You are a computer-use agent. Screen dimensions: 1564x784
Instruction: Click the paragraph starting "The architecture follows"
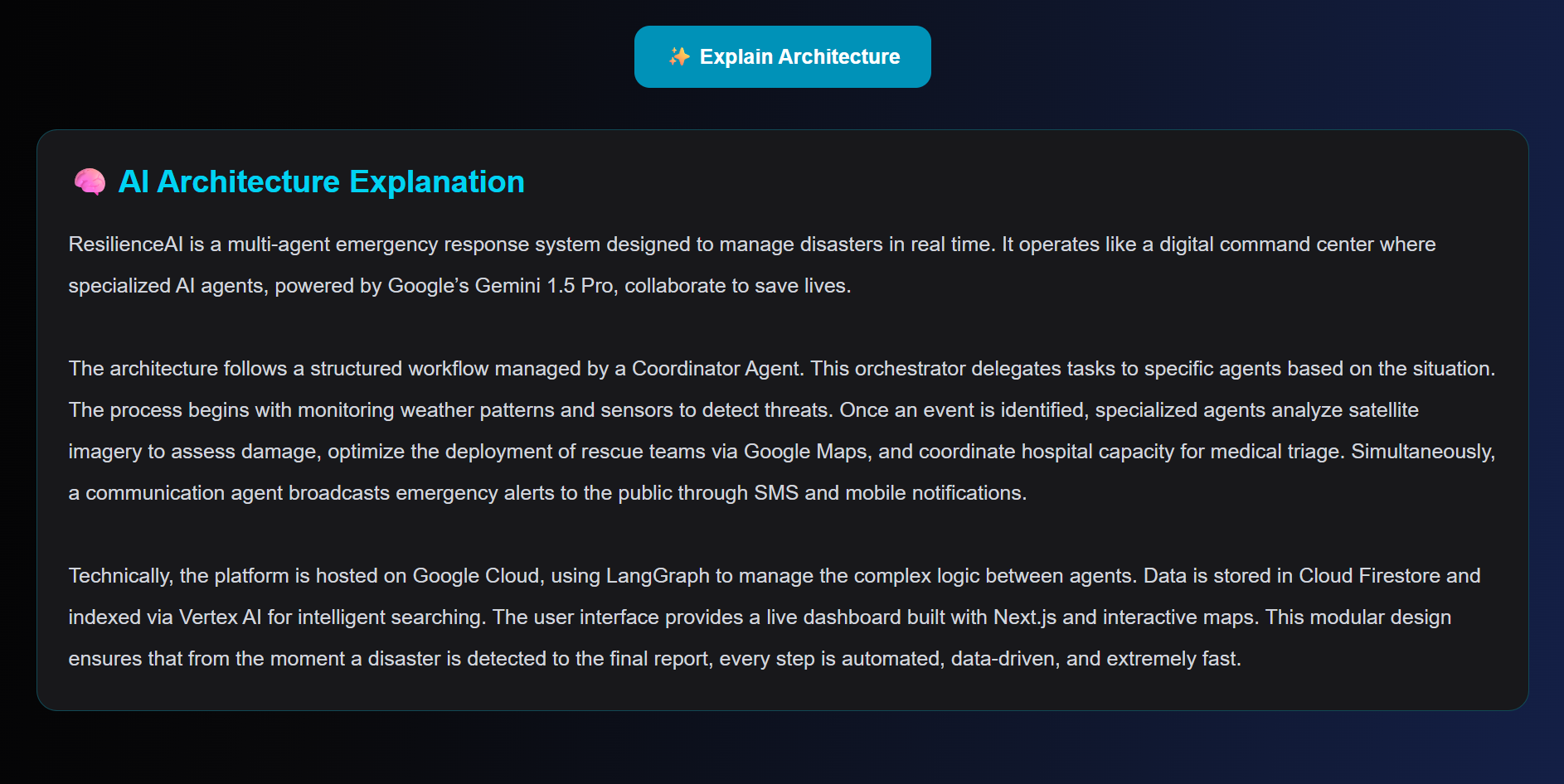782,431
